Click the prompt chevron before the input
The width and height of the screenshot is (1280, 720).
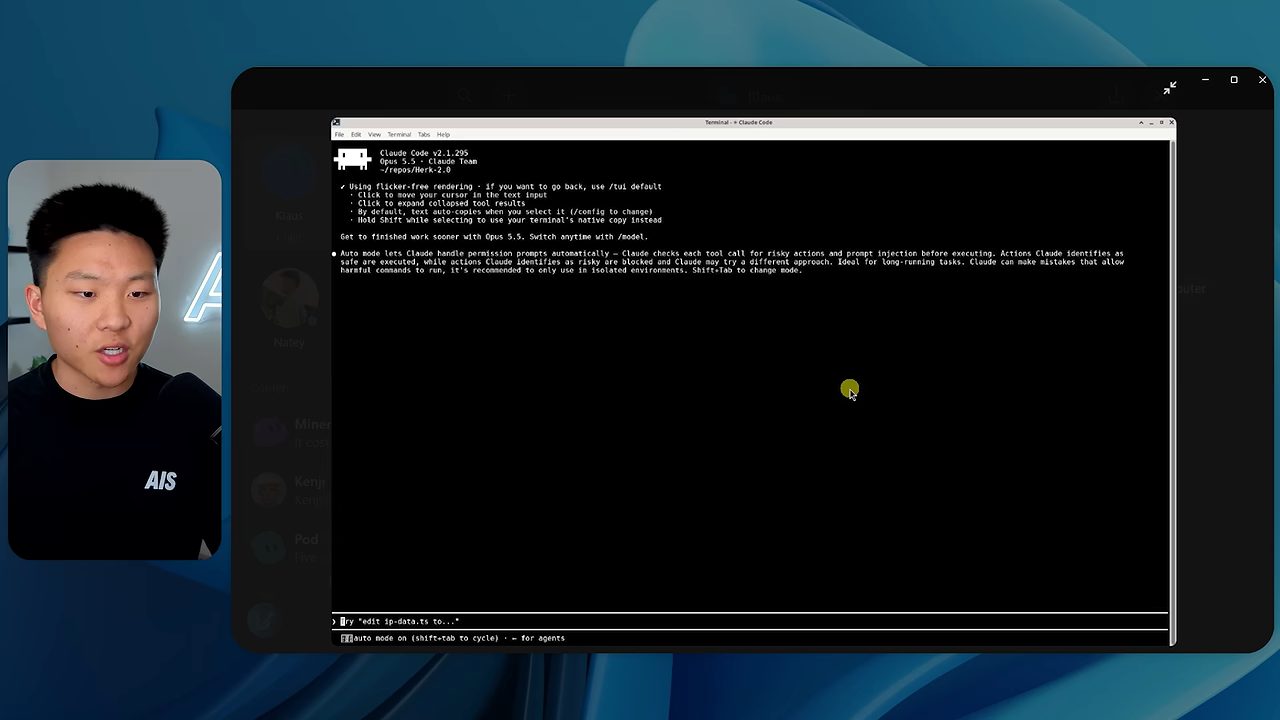click(x=334, y=621)
